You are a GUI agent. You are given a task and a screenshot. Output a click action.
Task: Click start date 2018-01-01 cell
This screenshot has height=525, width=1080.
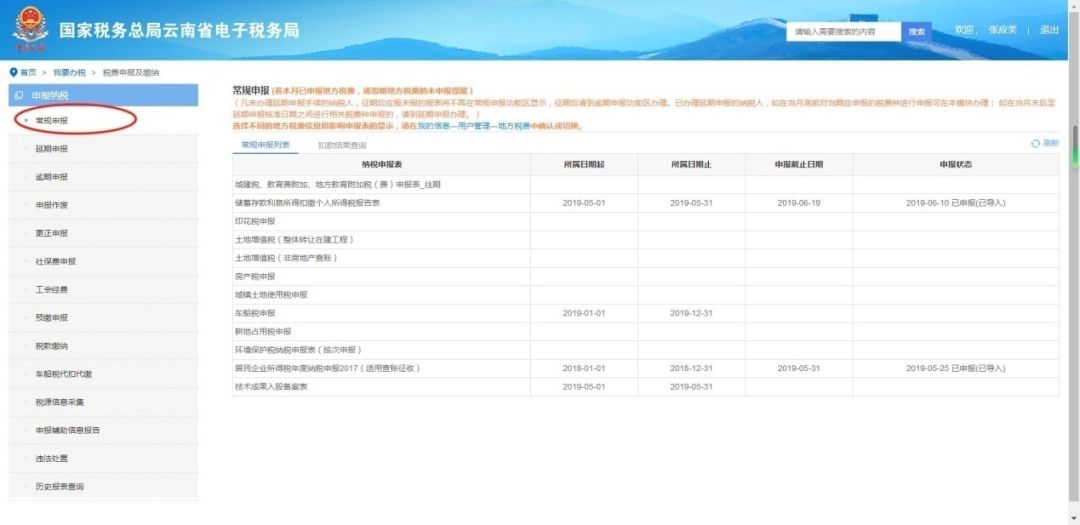[584, 369]
